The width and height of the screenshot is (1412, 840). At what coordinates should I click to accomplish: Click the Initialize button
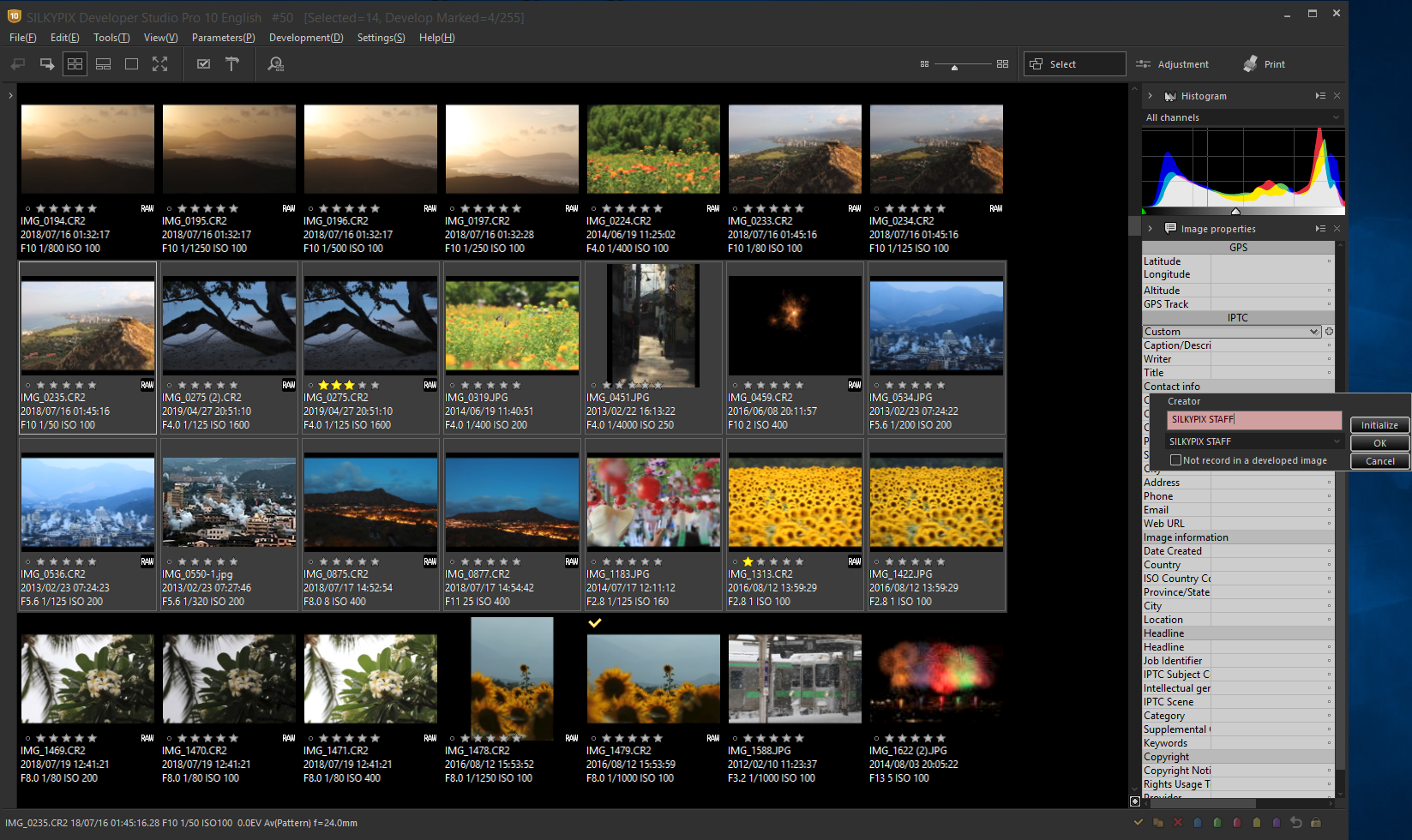[x=1379, y=425]
